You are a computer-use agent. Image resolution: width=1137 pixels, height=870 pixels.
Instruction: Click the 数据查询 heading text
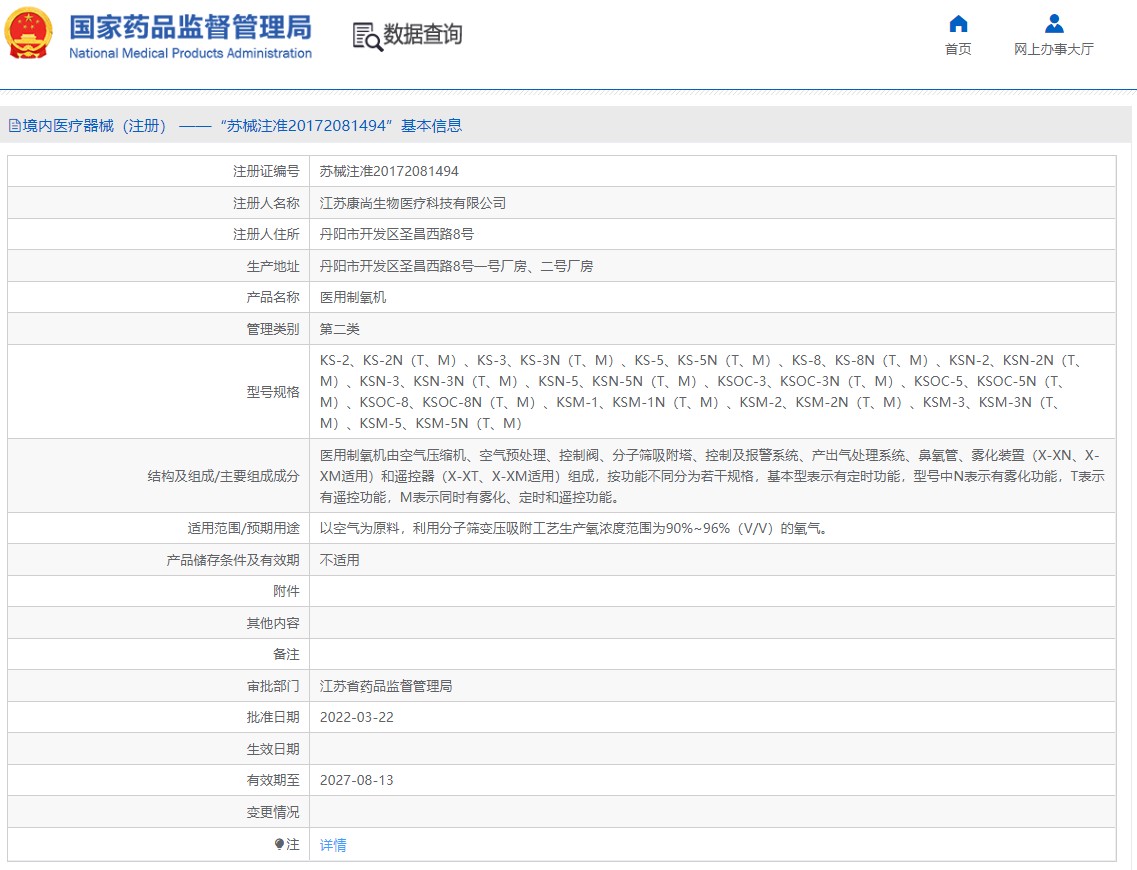point(423,34)
